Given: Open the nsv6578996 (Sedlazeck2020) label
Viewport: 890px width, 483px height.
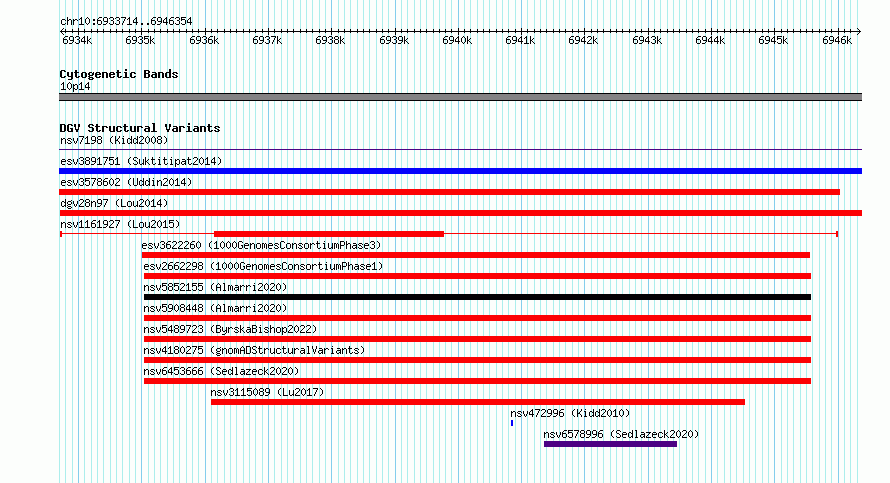Looking at the screenshot, I should tap(621, 434).
